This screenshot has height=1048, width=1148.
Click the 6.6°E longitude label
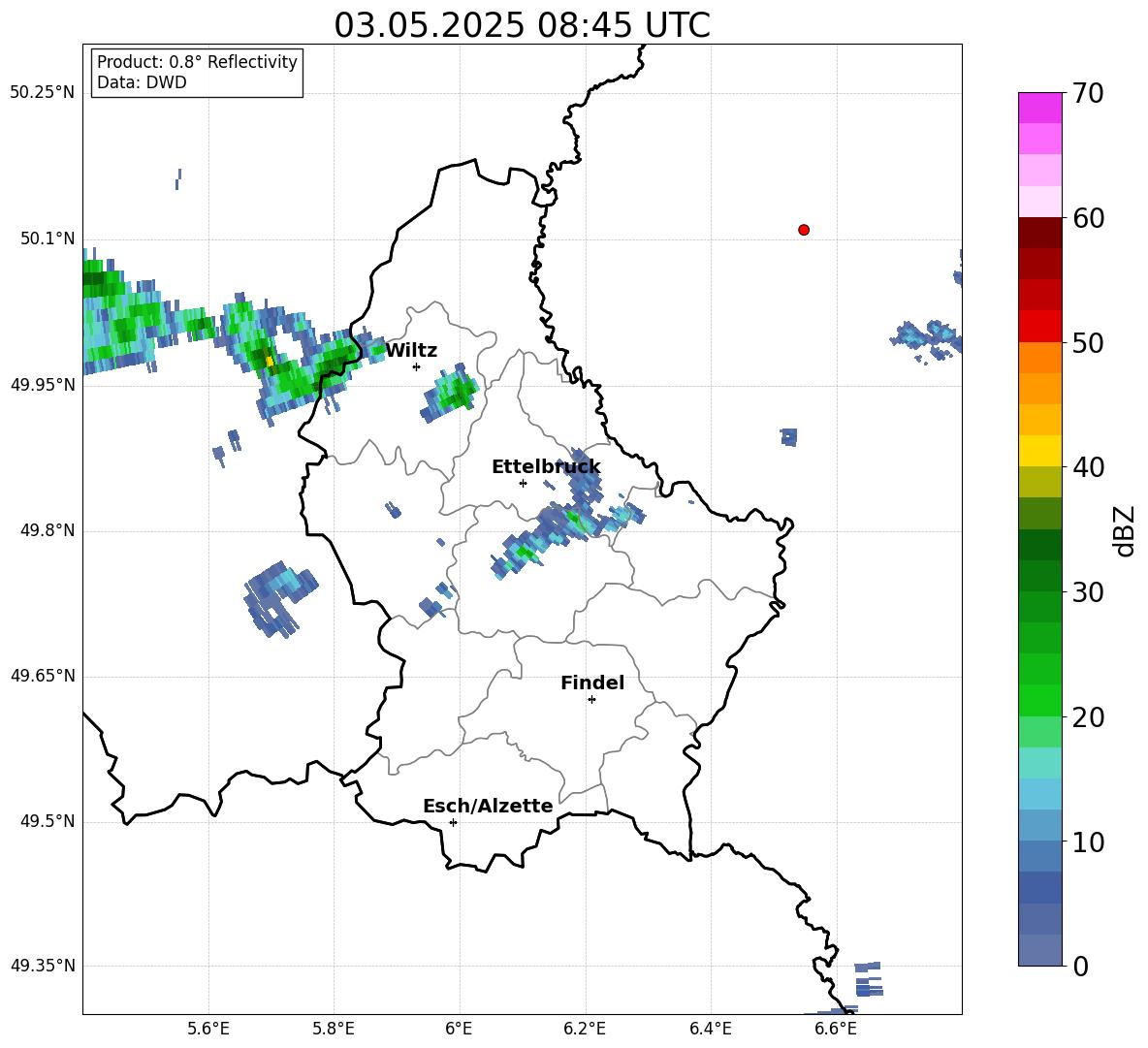[x=836, y=1029]
